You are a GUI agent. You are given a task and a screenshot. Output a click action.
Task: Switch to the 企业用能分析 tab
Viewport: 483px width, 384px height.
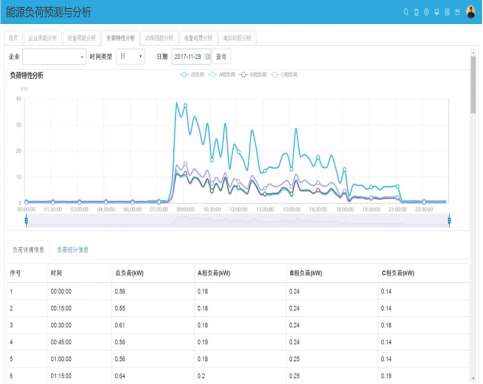pyautogui.click(x=43, y=38)
